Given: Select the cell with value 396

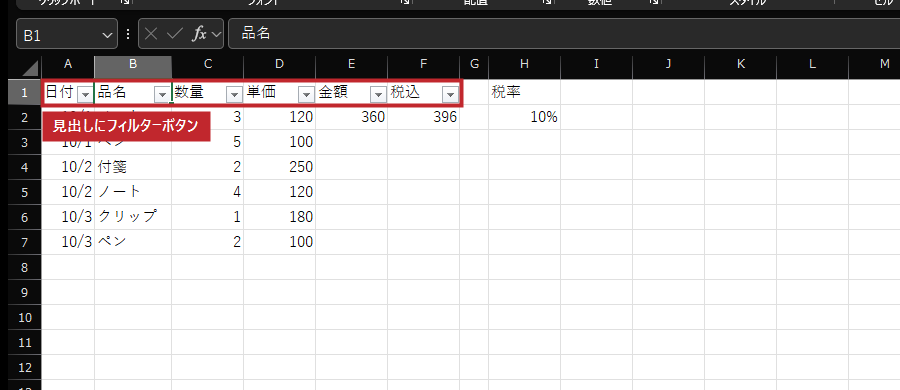Looking at the screenshot, I should pyautogui.click(x=423, y=117).
